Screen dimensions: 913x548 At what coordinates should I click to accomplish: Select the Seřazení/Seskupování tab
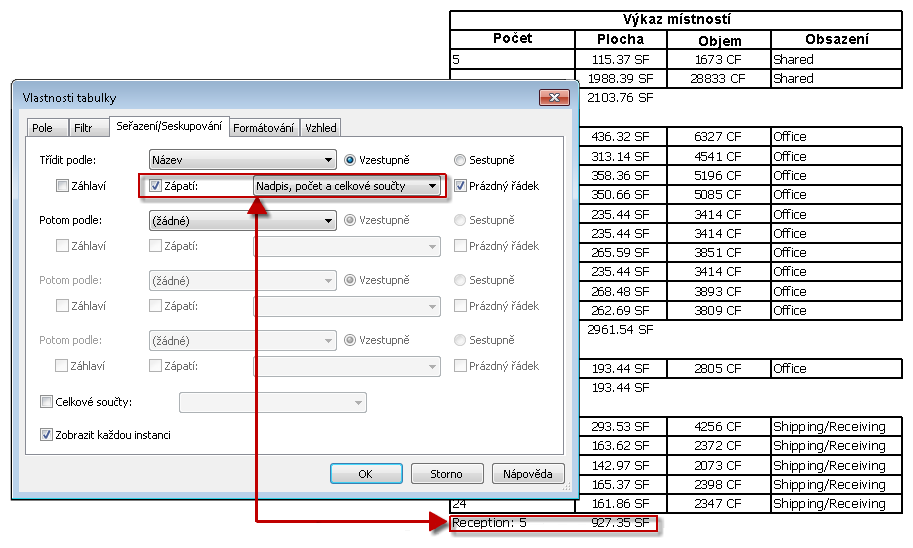[169, 126]
